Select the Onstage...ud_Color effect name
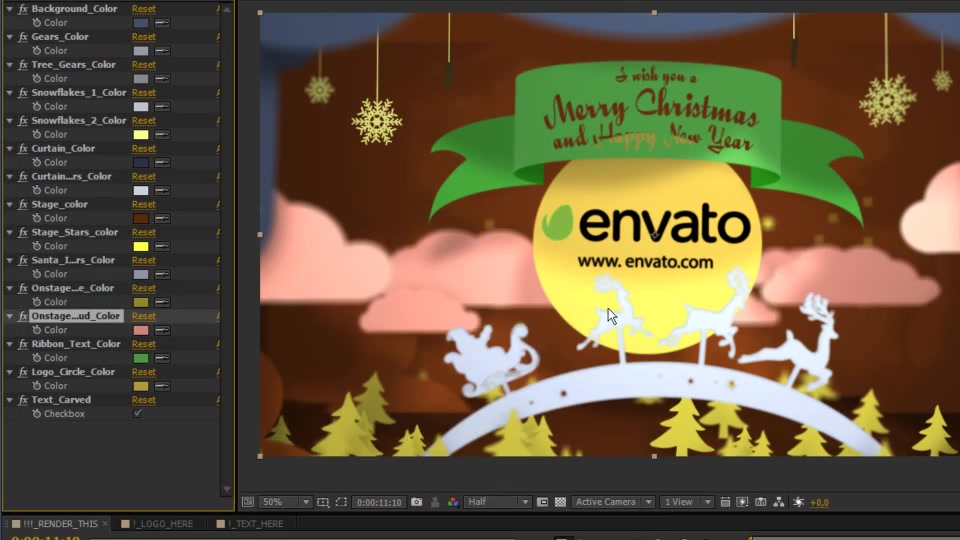The image size is (960, 540). pyautogui.click(x=76, y=316)
